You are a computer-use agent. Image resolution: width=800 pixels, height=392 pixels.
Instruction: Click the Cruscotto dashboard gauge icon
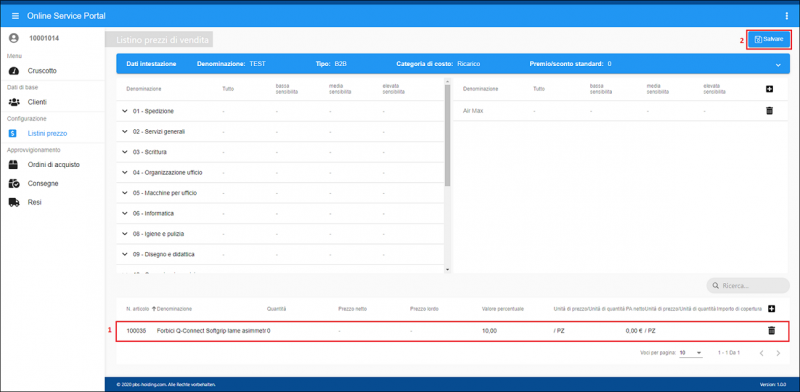click(x=14, y=71)
